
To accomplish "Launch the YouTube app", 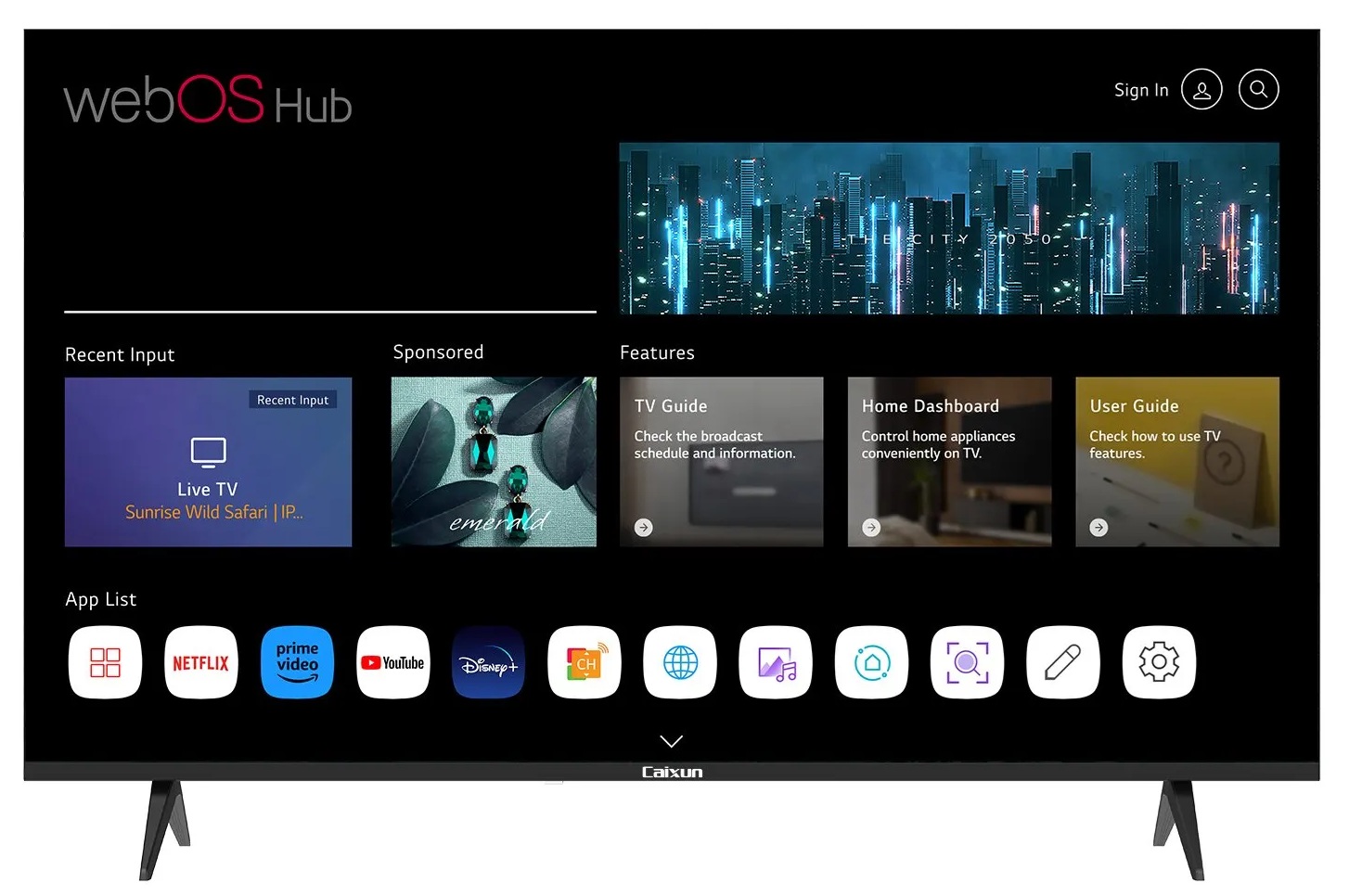I will click(392, 662).
